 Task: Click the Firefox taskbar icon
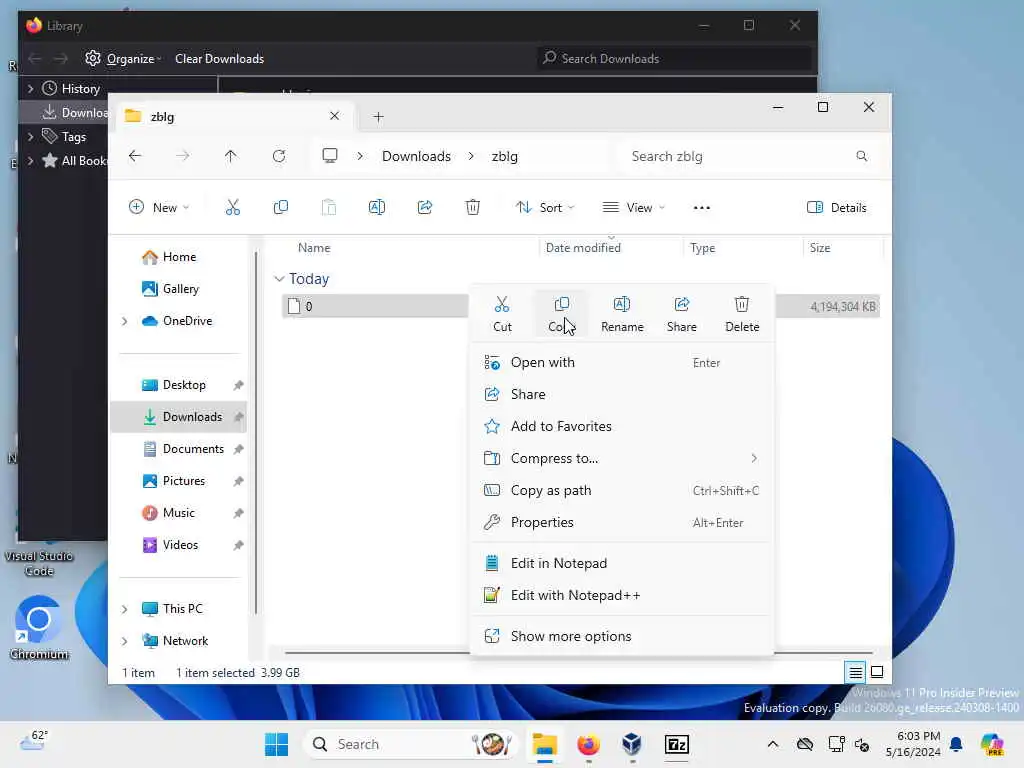click(x=588, y=744)
